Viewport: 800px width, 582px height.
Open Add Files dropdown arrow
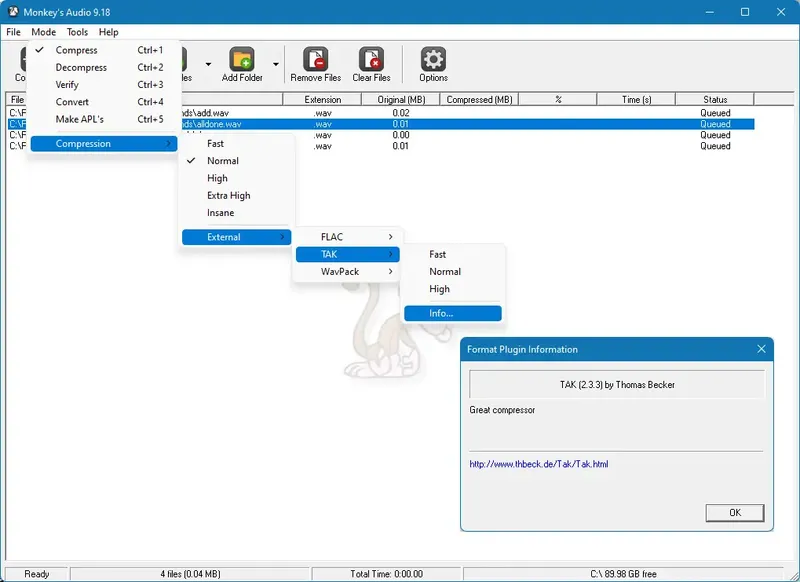(x=208, y=64)
